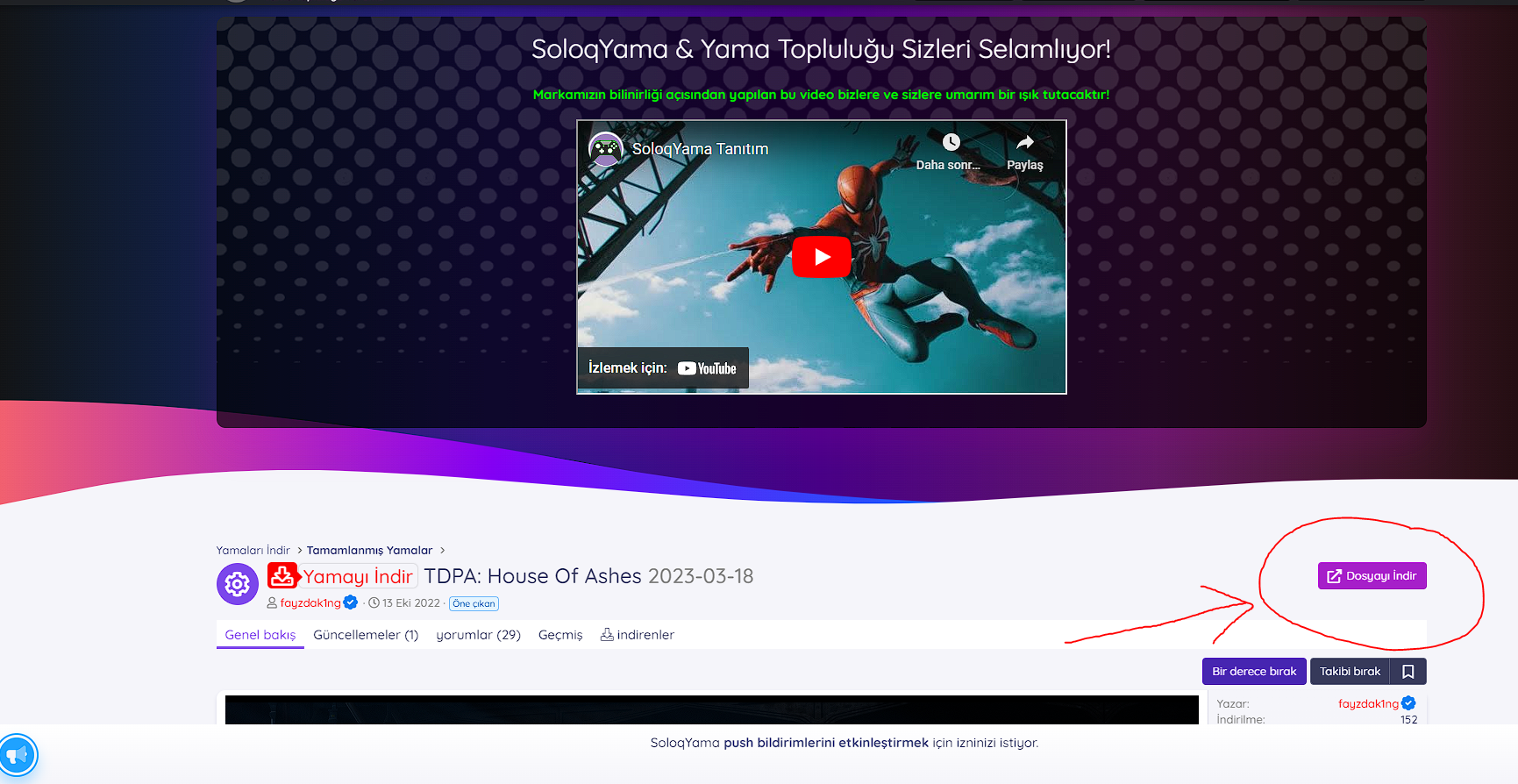Click the Dosyayı İndir button
1518x784 pixels.
[x=1372, y=576]
